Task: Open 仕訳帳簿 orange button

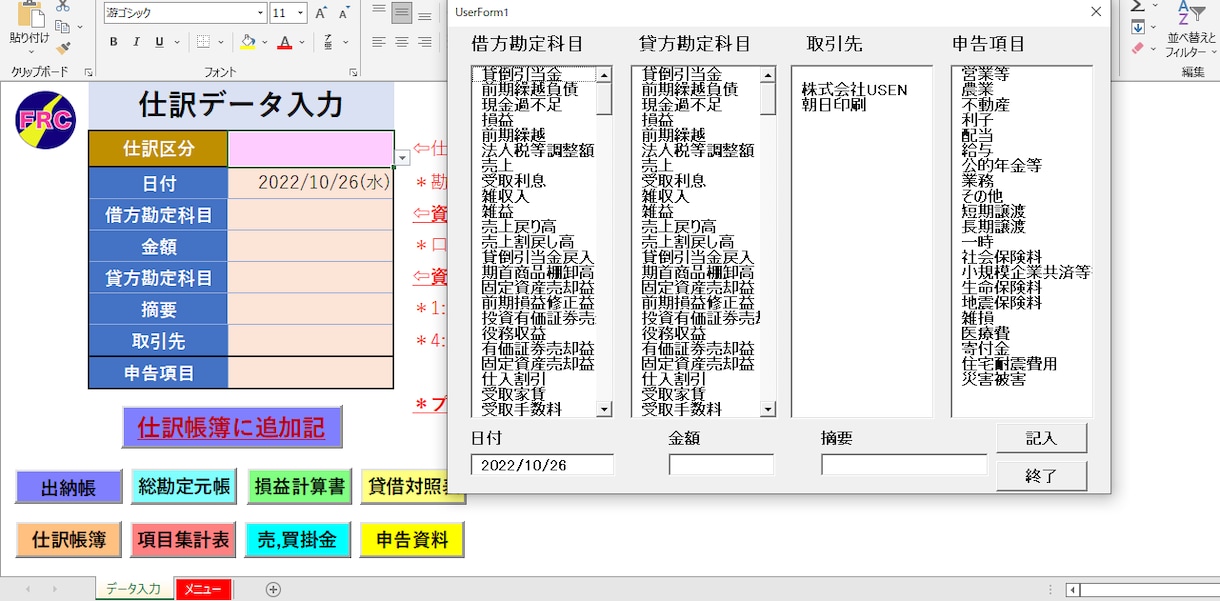Action: pos(69,540)
